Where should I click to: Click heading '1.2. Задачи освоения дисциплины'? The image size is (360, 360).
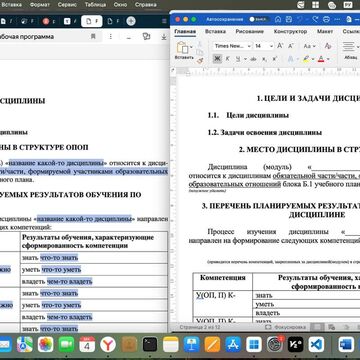(x=265, y=132)
